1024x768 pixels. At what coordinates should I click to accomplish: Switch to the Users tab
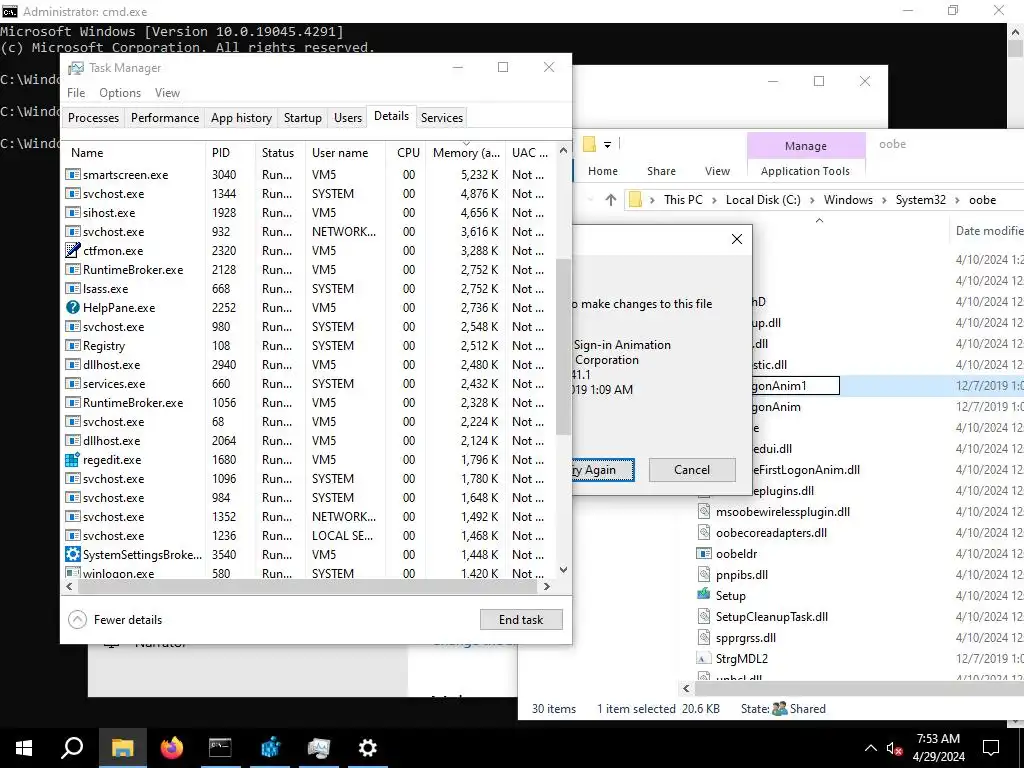347,118
